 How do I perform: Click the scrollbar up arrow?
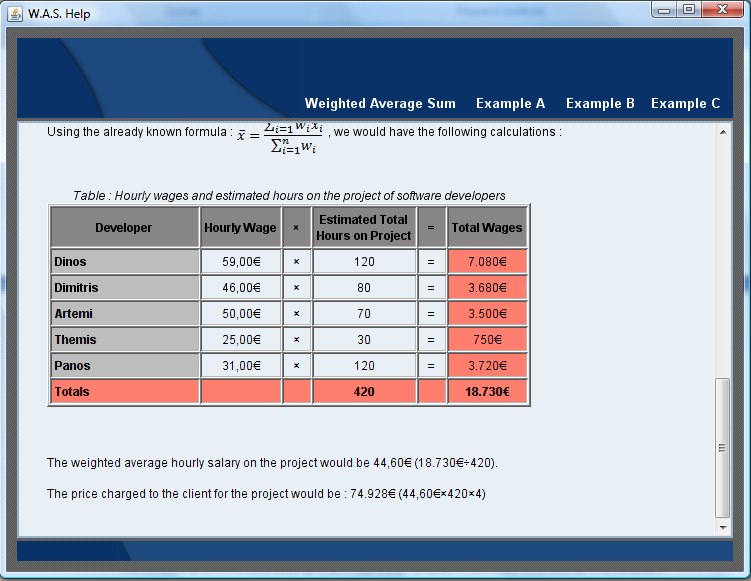pos(723,132)
